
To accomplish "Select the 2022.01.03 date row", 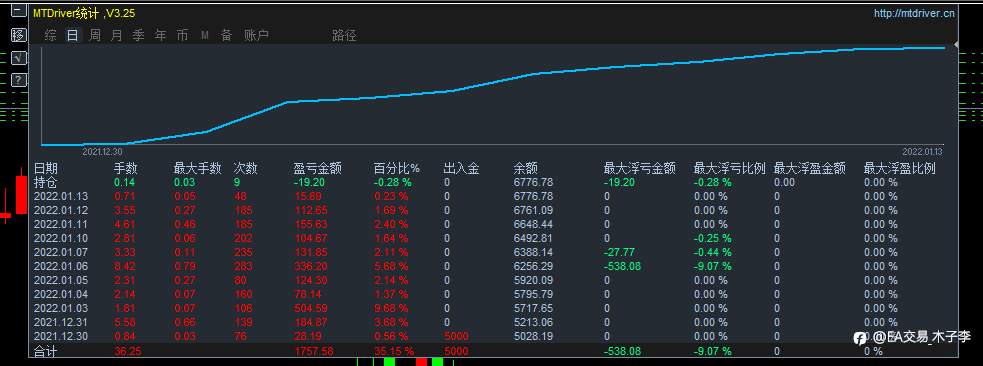I will [61, 308].
